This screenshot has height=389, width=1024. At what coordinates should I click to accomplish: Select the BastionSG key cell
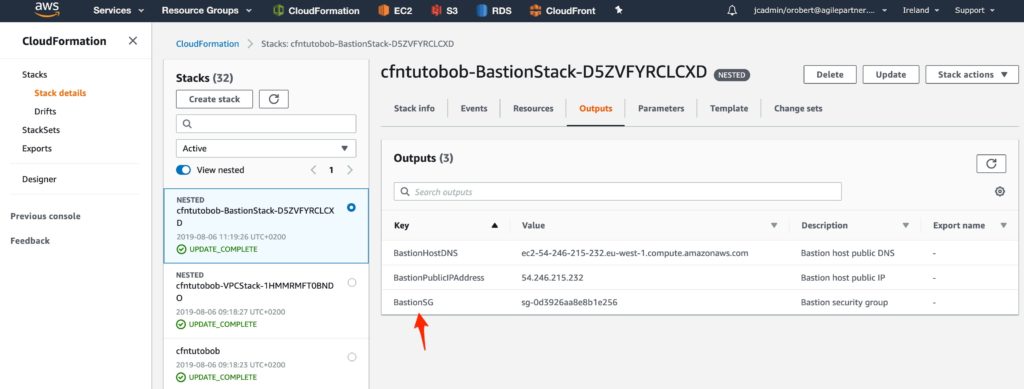(413, 302)
